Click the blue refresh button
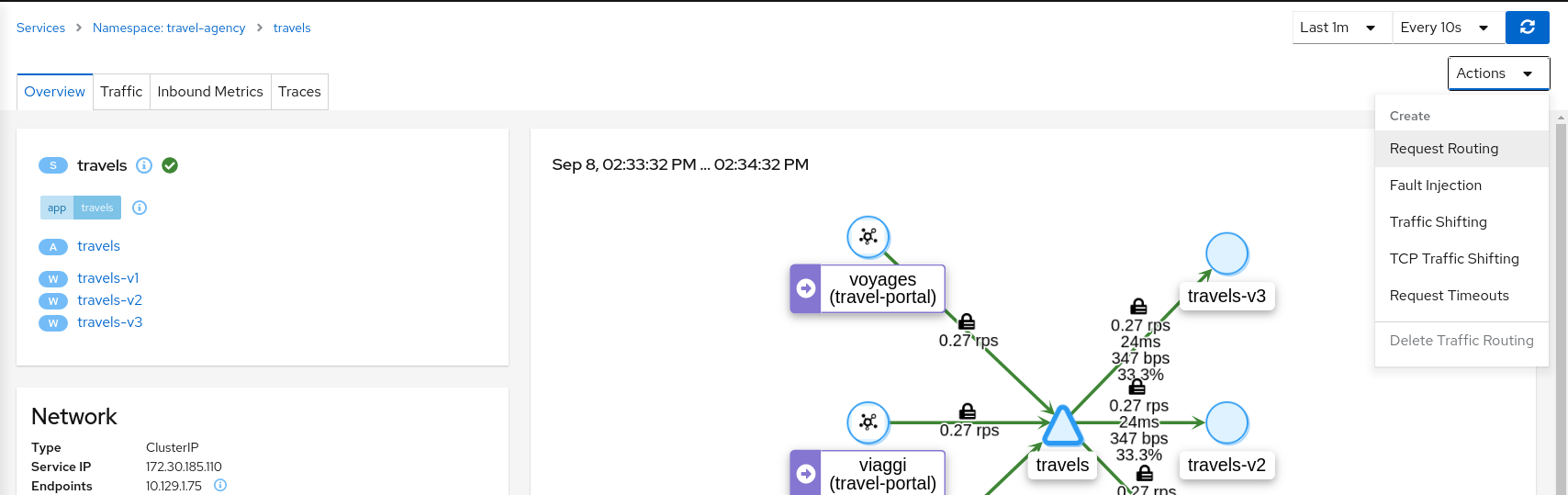Viewport: 1568px width, 495px height. 1527,28
